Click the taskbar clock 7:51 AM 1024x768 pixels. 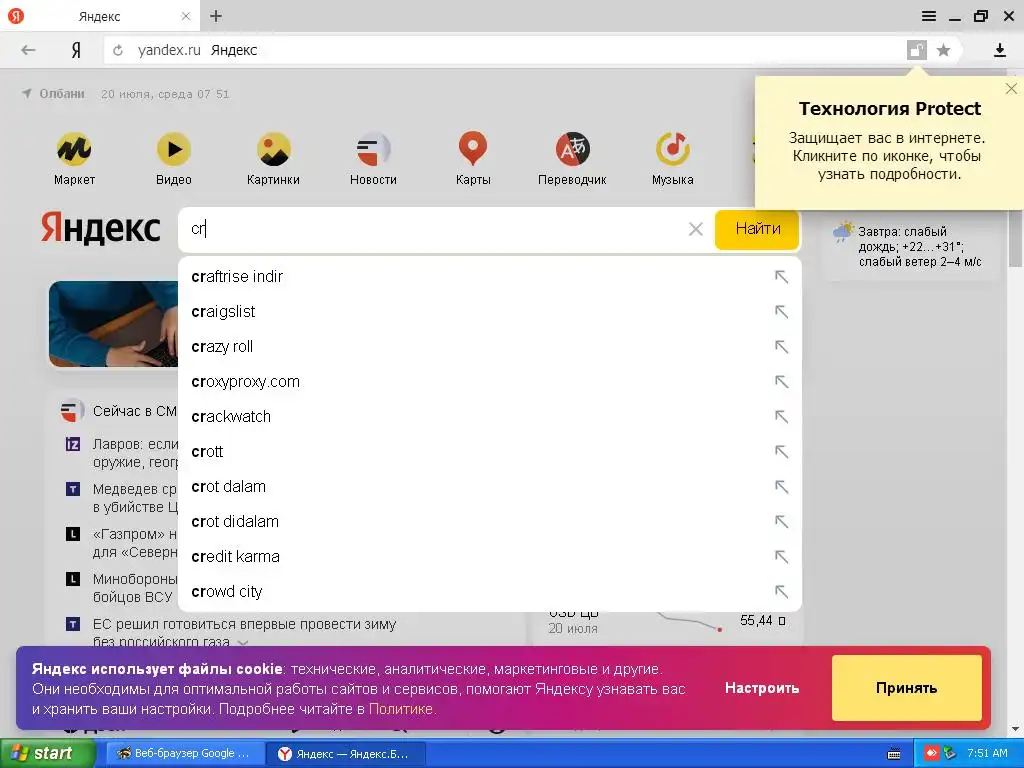coord(987,753)
